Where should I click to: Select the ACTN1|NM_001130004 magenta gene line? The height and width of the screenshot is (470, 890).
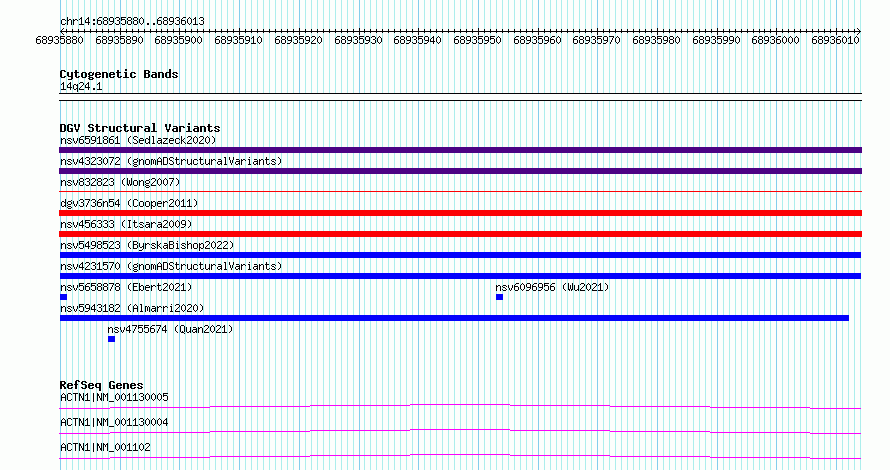coord(460,431)
